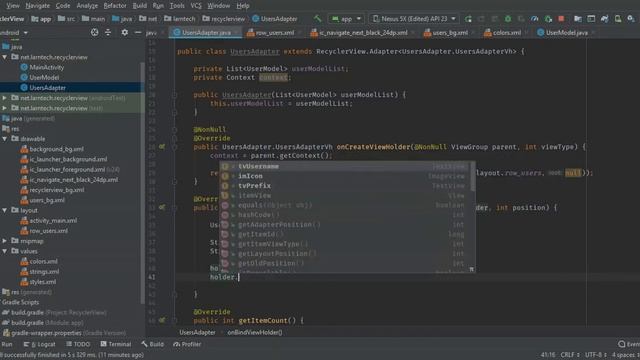
Task: Stop the app with the red Stop icon
Action: pos(561,19)
